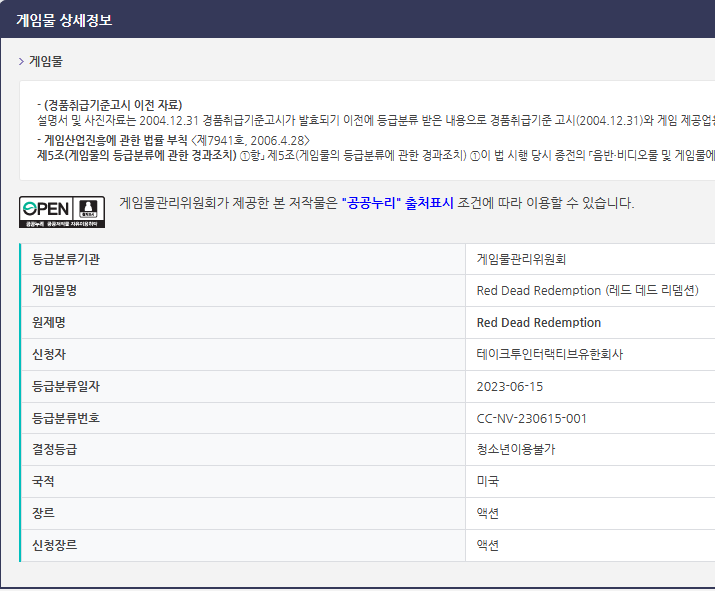Click the 게임물 section heading
715x591 pixels.
tap(46, 61)
